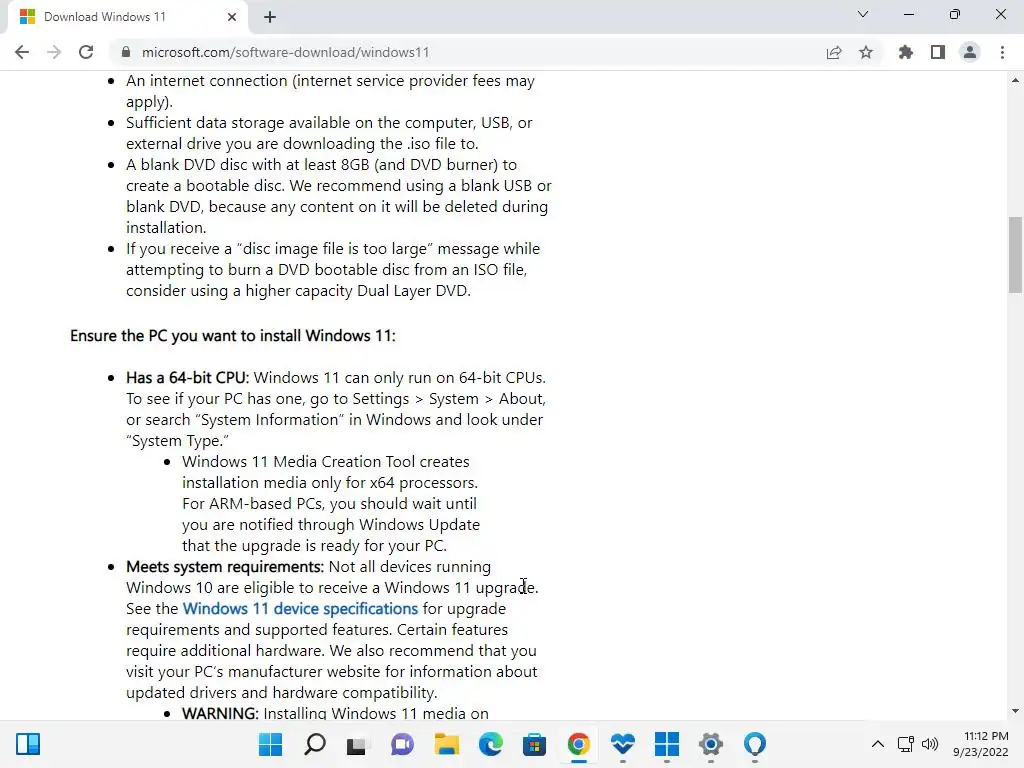The width and height of the screenshot is (1024, 768).
Task: Launch Microsoft Edge from the taskbar
Action: coord(490,744)
